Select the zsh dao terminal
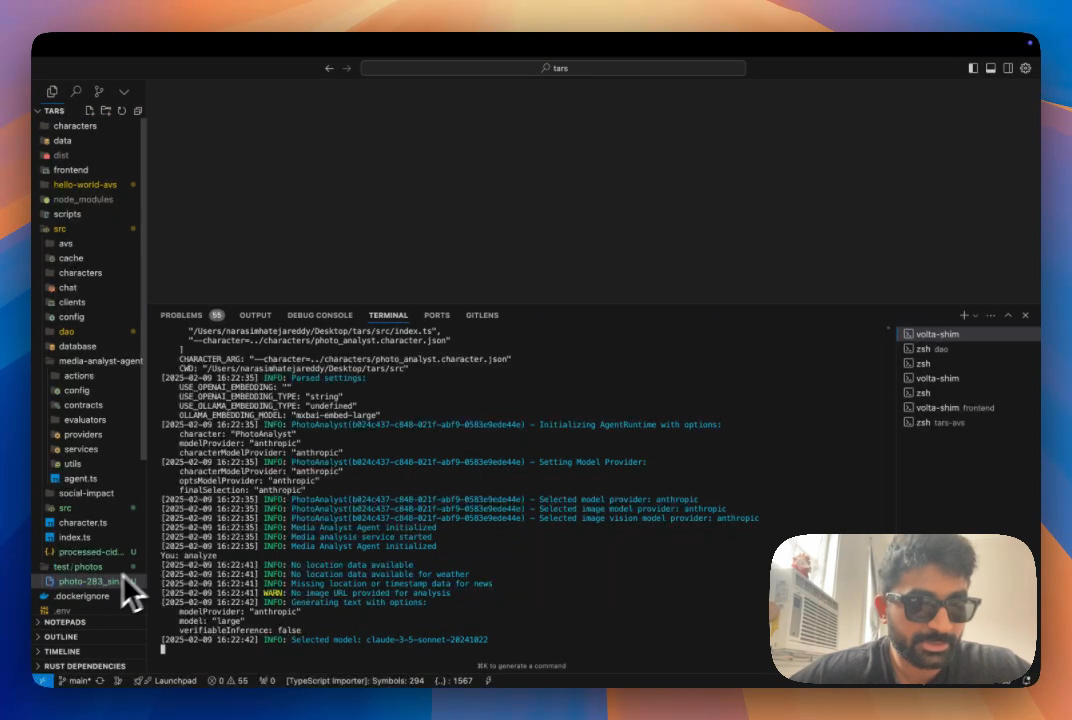This screenshot has width=1072, height=720. pos(968,349)
